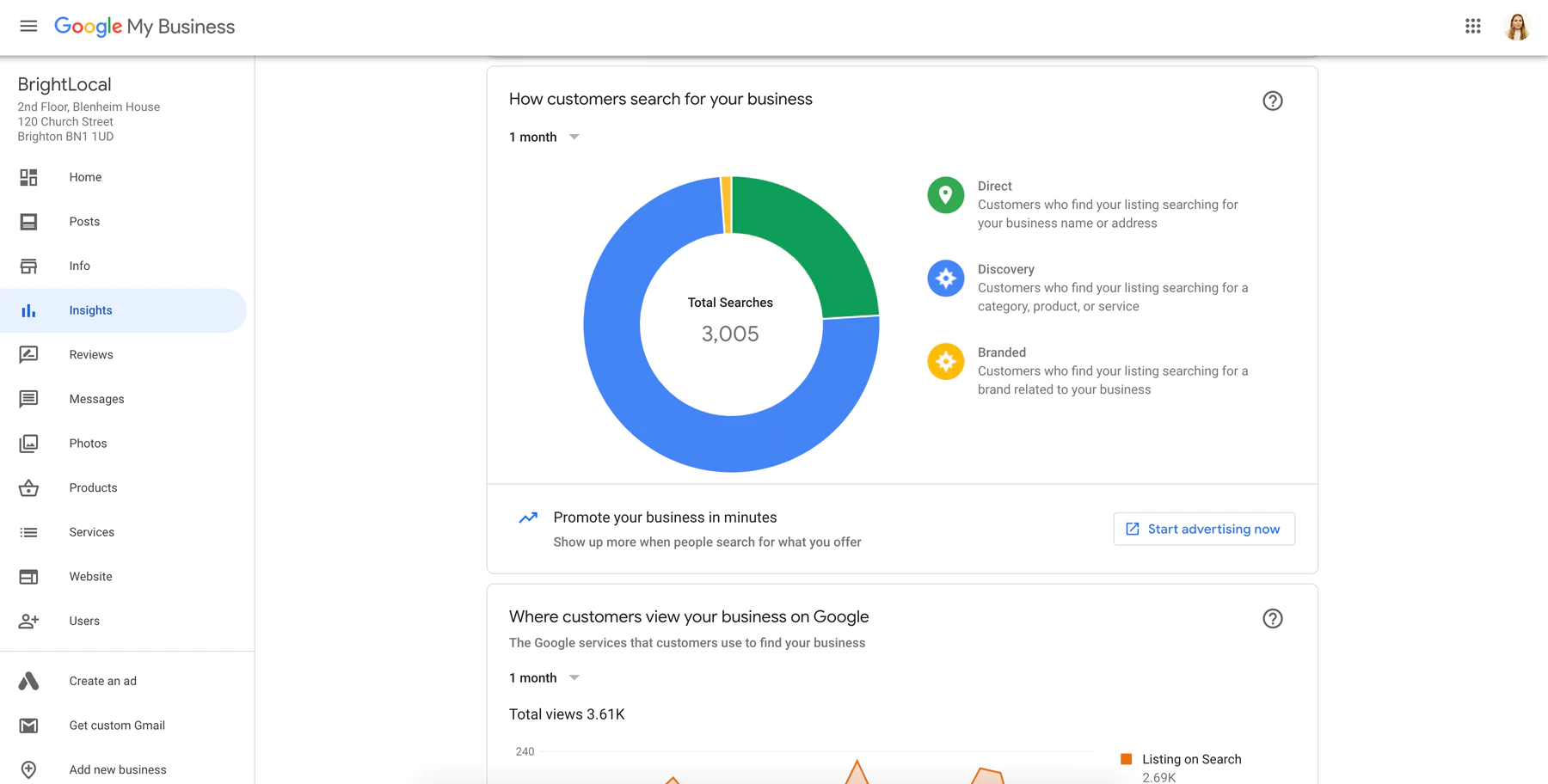Click the Listing on Search legend label
This screenshot has height=784, width=1548.
coord(1192,759)
